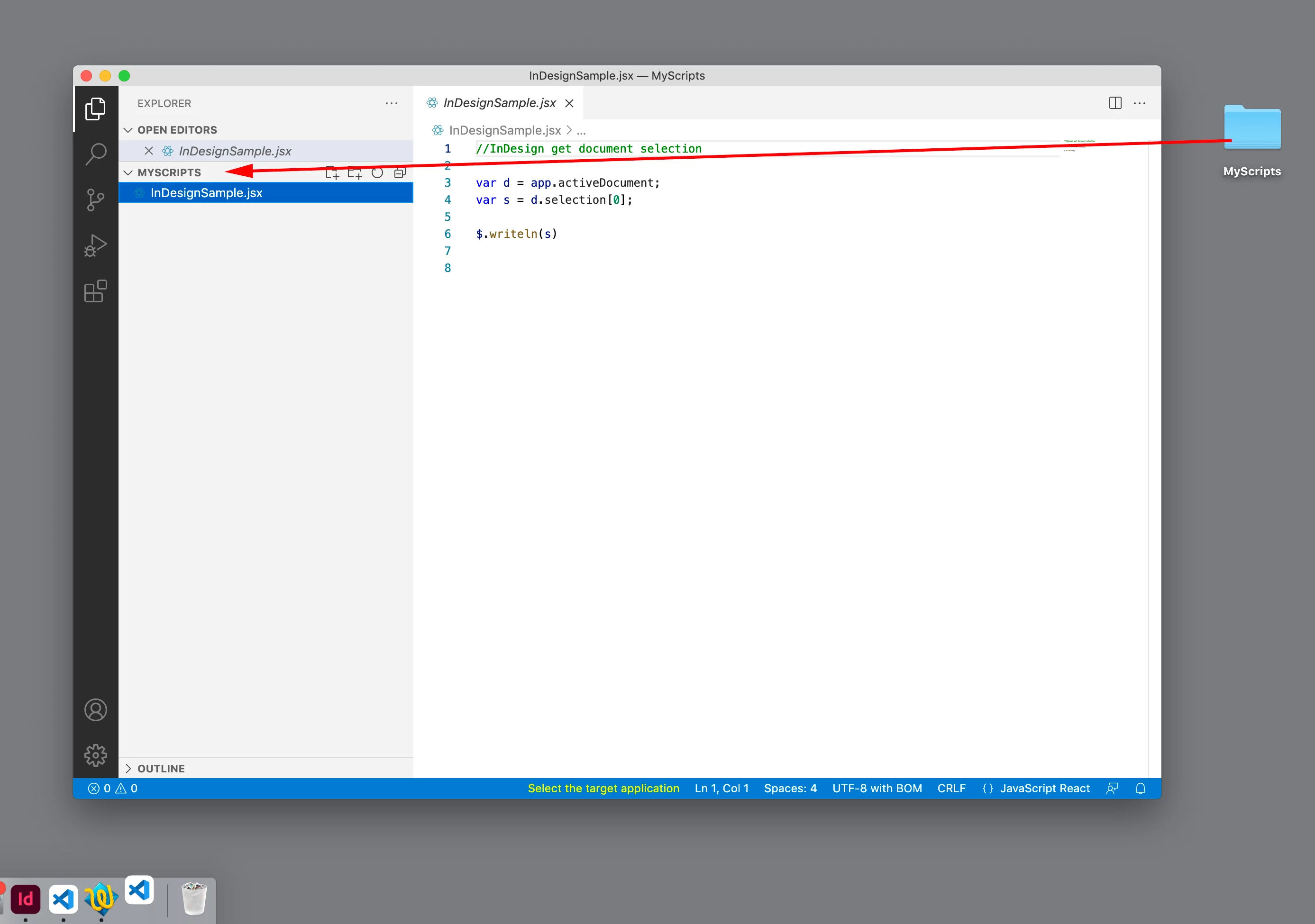Open the Manage gear menu

[x=96, y=755]
